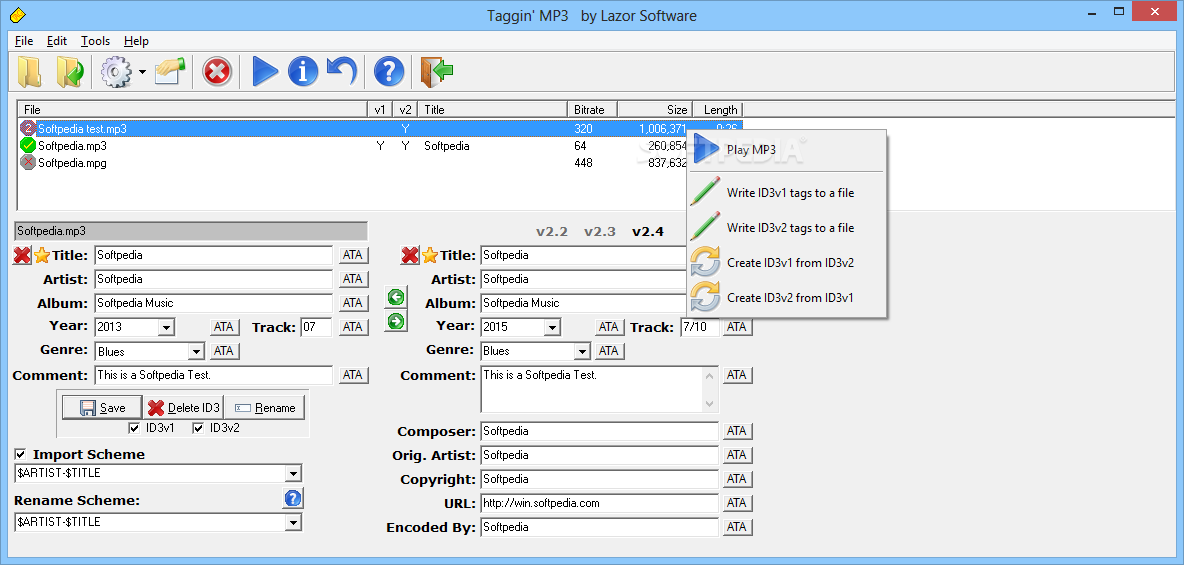Click Rename Scheme help icon
Viewport: 1184px width, 565px height.
293,498
